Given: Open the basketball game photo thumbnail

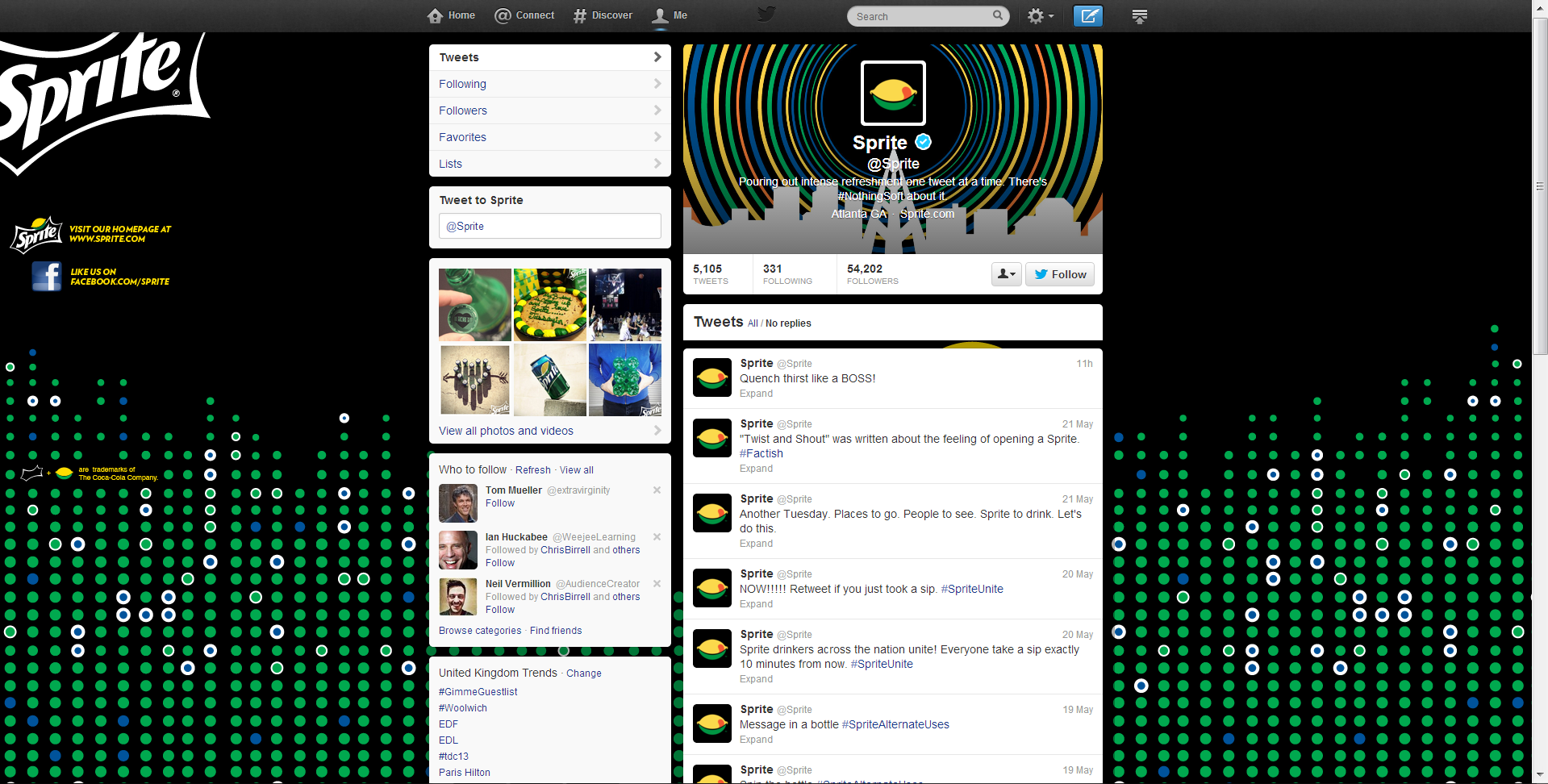Looking at the screenshot, I should coord(625,305).
